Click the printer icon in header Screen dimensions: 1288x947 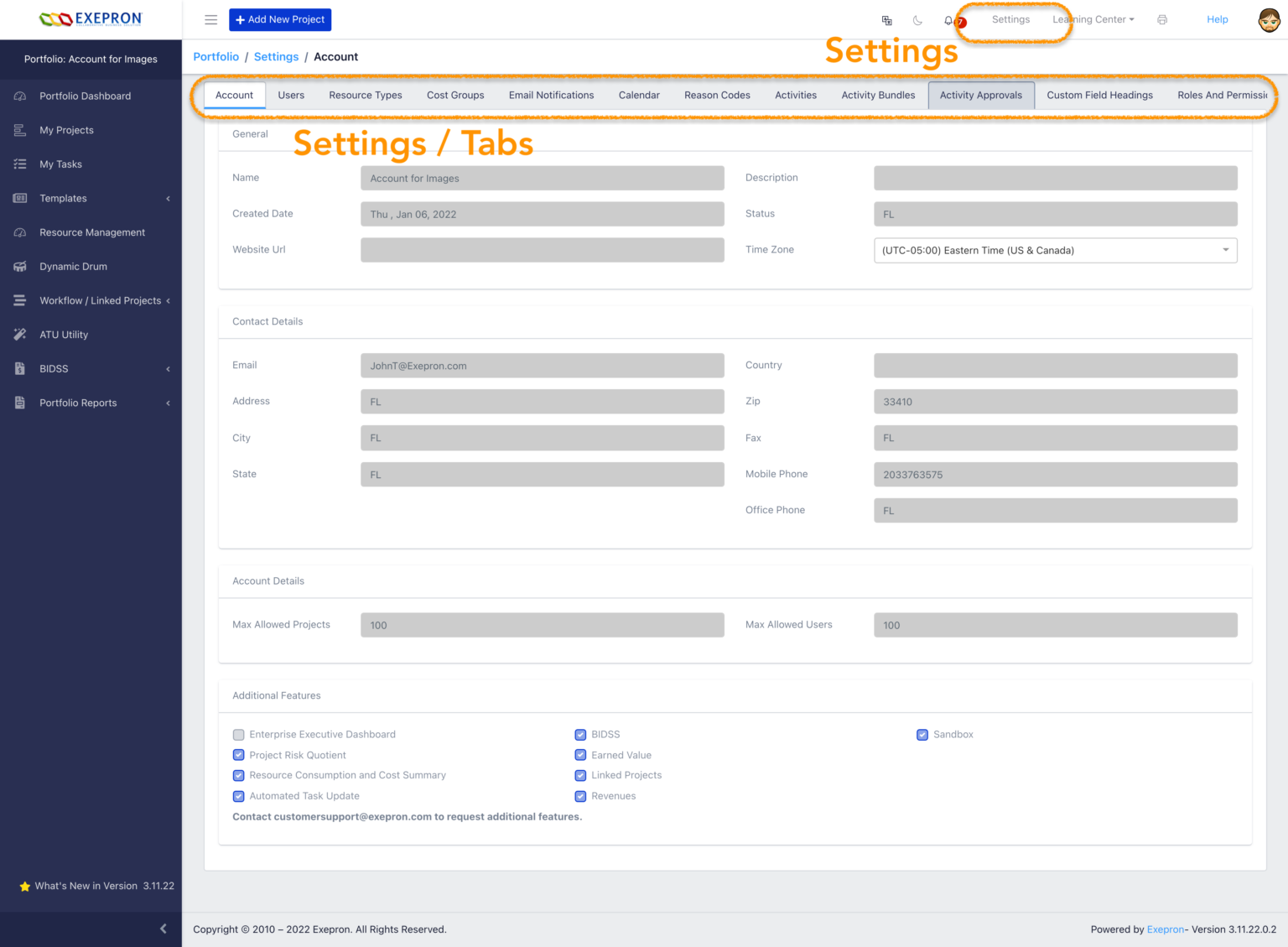(1162, 19)
